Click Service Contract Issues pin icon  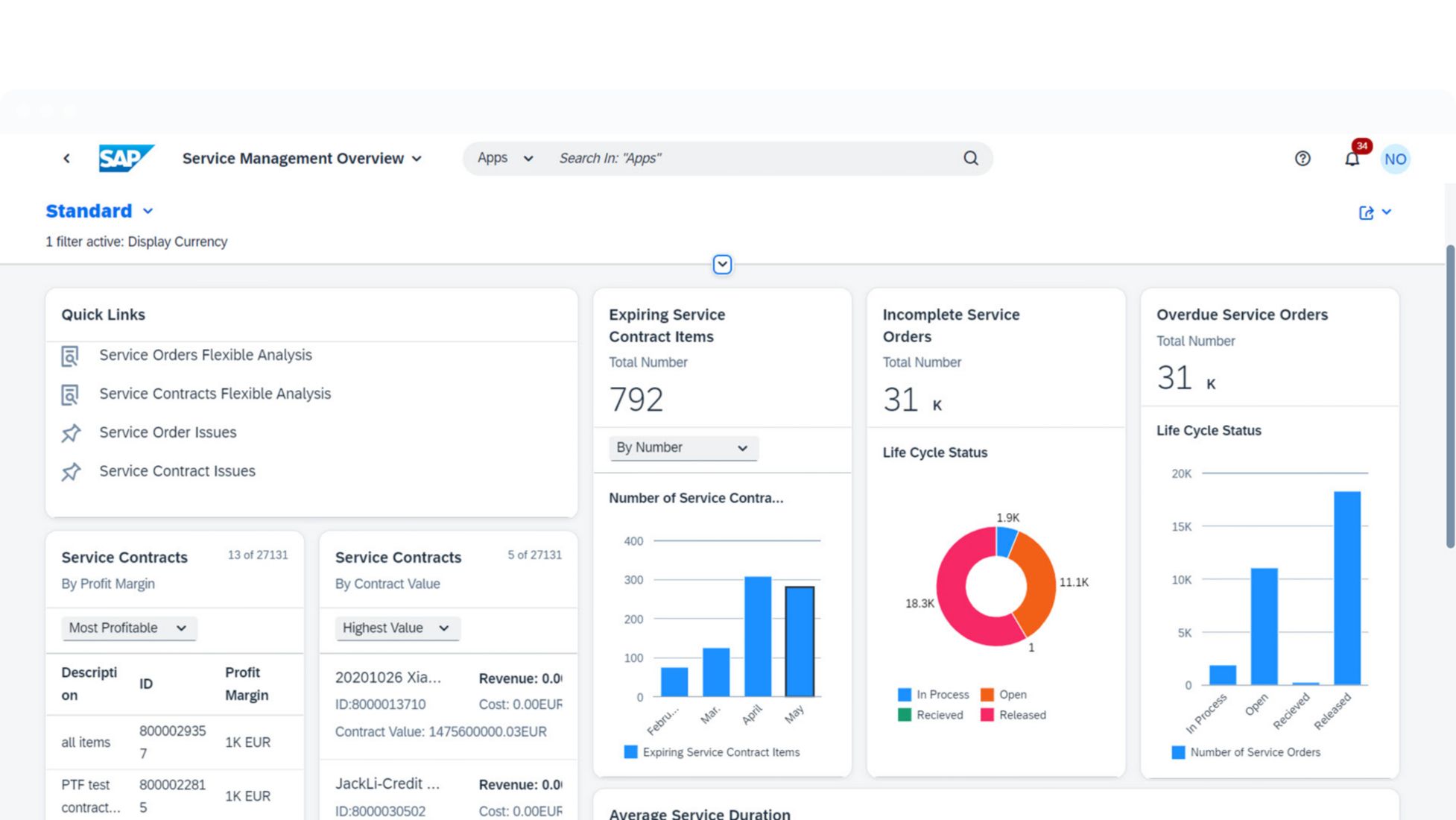click(71, 472)
